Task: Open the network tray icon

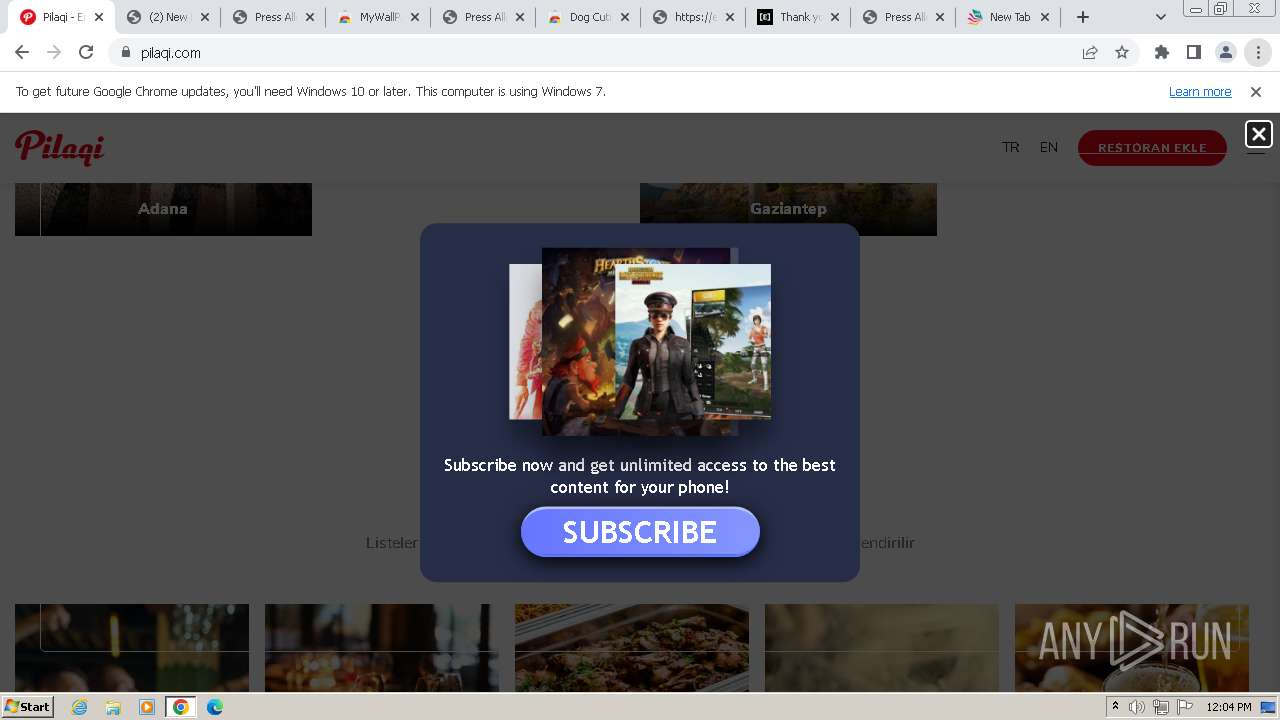Action: click(1161, 707)
